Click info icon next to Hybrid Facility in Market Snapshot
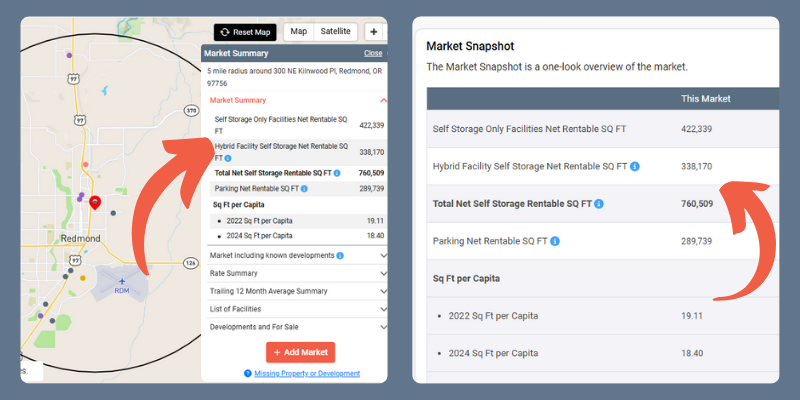 coord(635,166)
